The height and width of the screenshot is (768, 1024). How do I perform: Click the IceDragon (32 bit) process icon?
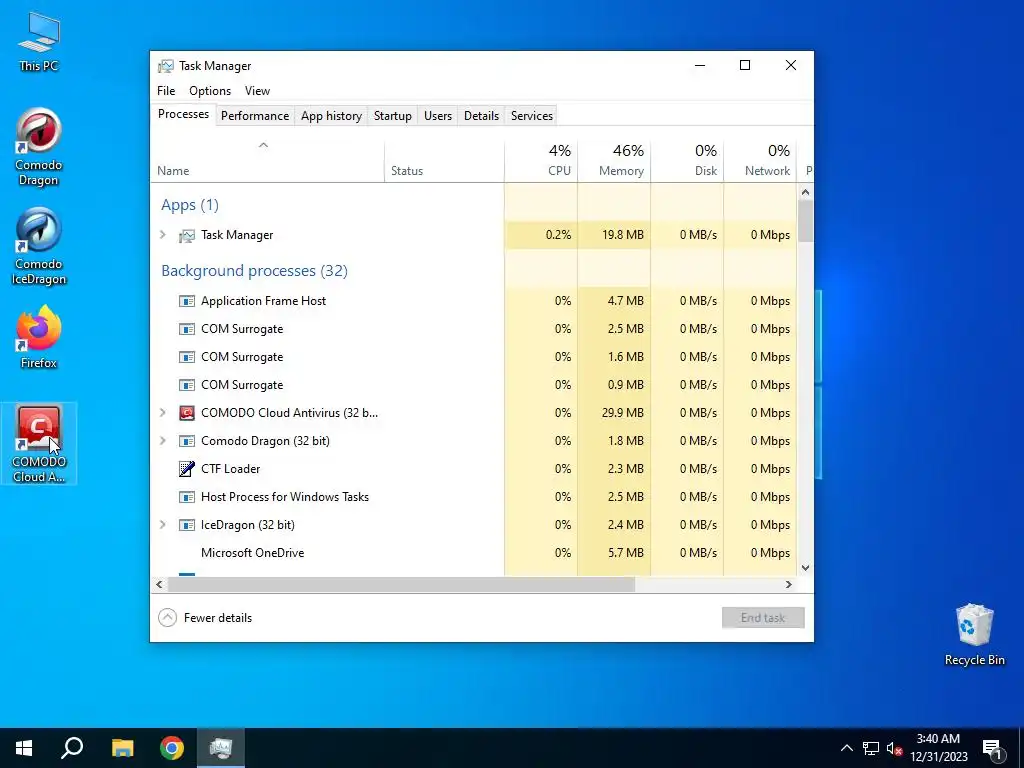(x=187, y=525)
